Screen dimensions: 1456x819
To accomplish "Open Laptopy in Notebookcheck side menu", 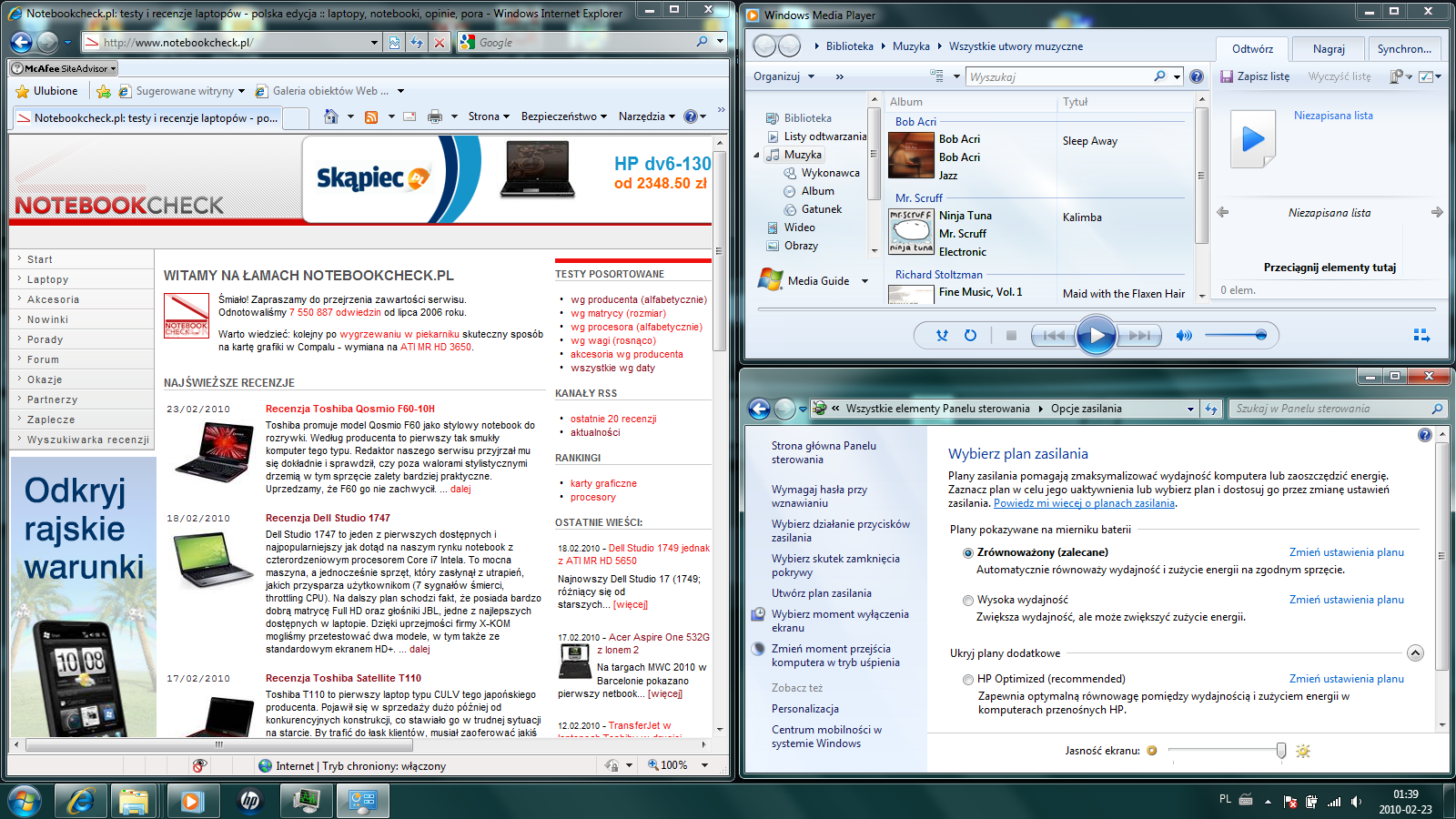I will [47, 279].
